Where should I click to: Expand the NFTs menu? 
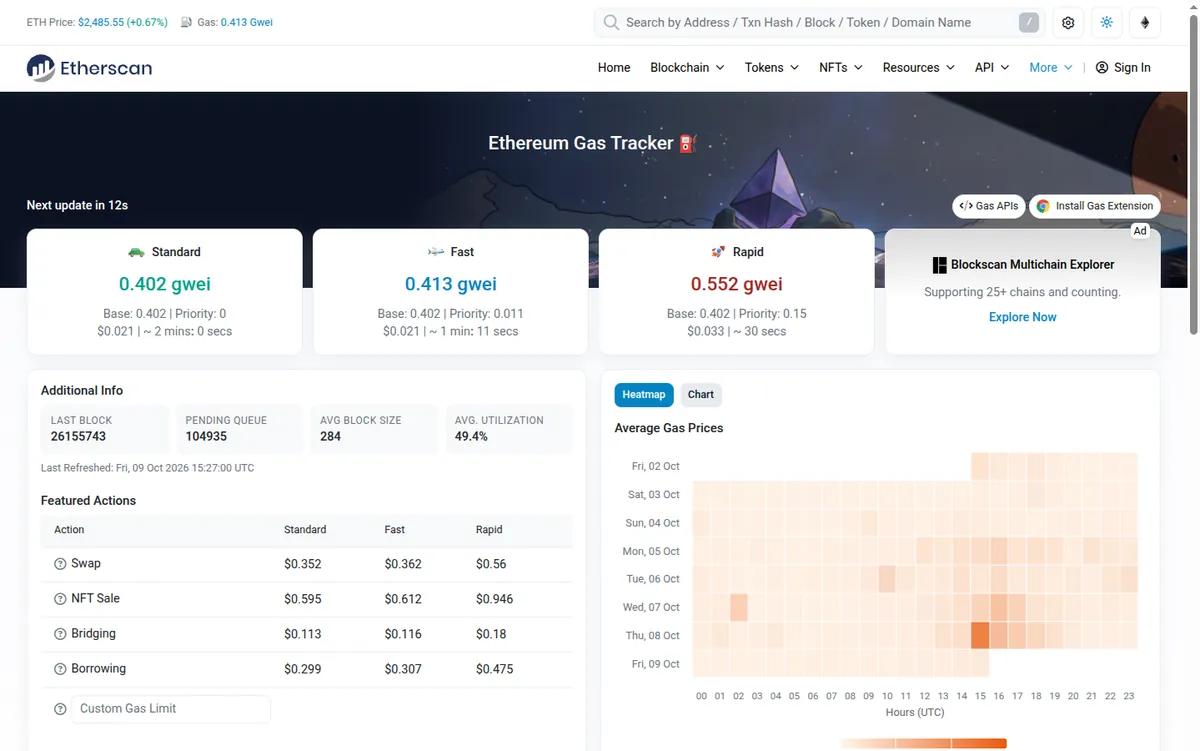(841, 68)
